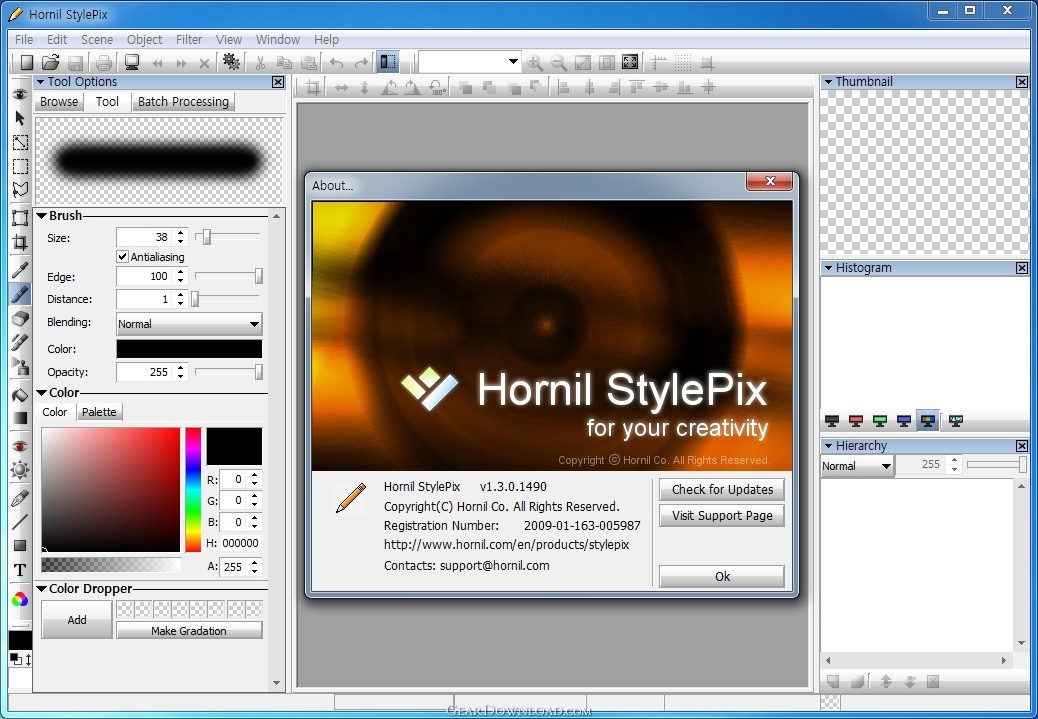The image size is (1038, 719).
Task: Click the Make Gradation button
Action: tap(189, 630)
